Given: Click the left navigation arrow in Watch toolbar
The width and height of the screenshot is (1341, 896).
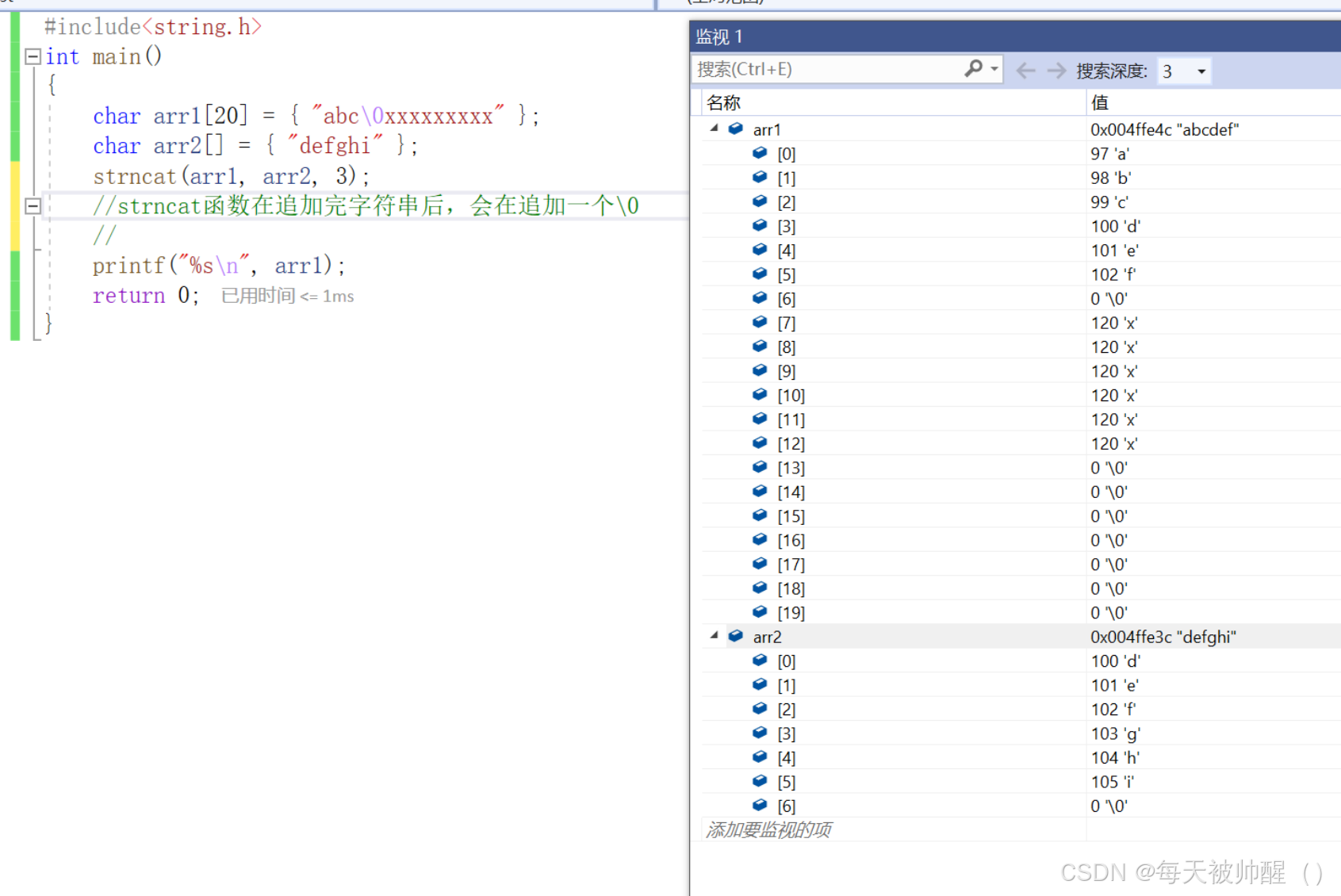Looking at the screenshot, I should pos(1025,71).
